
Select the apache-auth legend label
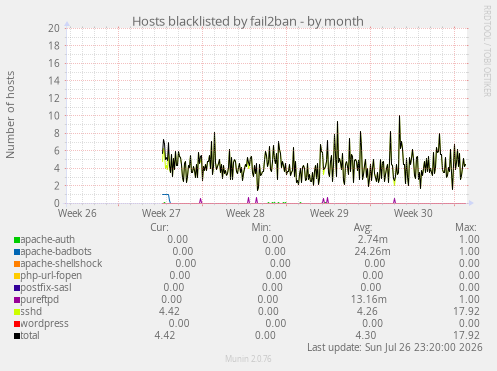pos(48,239)
